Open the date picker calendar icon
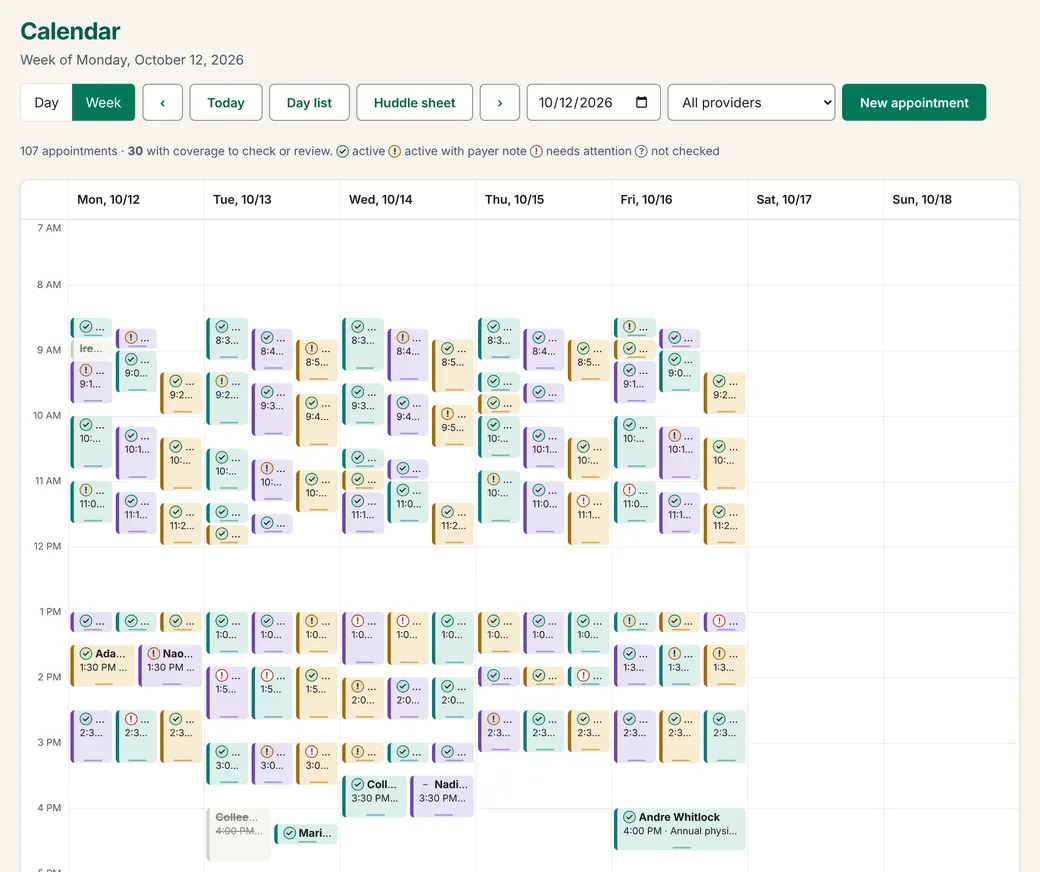 [641, 102]
